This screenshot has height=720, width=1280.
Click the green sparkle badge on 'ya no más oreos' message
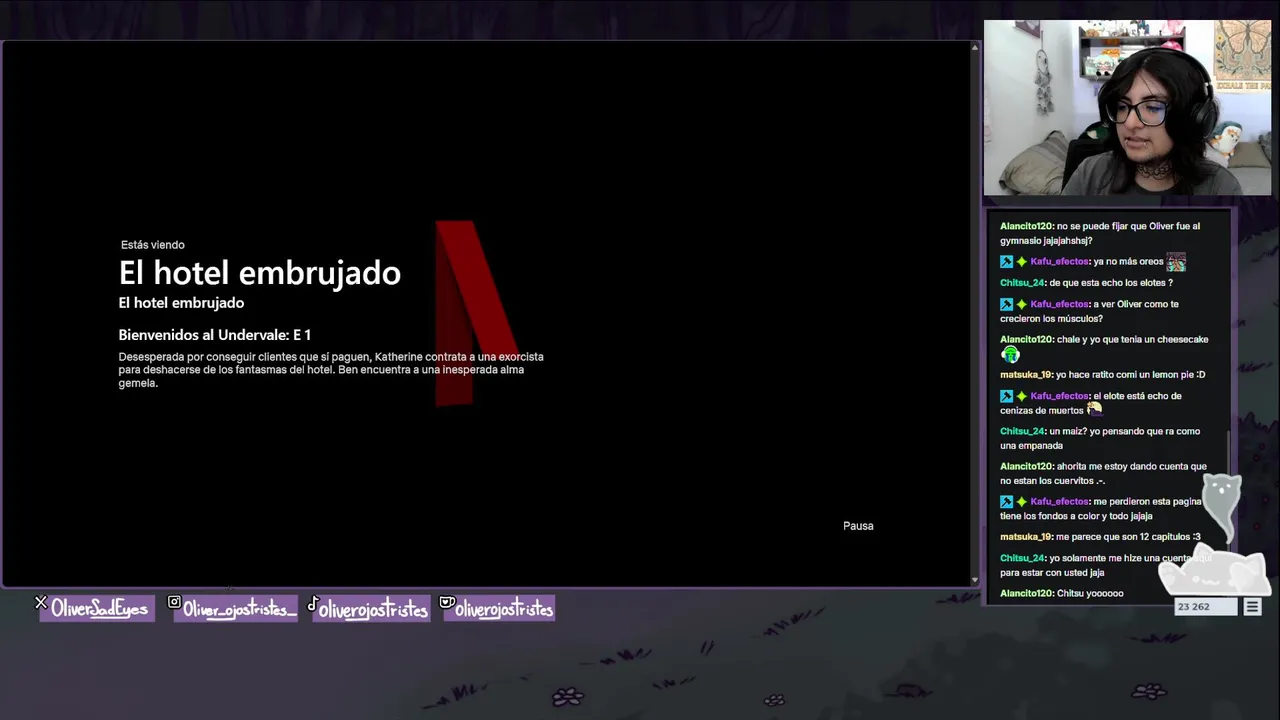1021,262
